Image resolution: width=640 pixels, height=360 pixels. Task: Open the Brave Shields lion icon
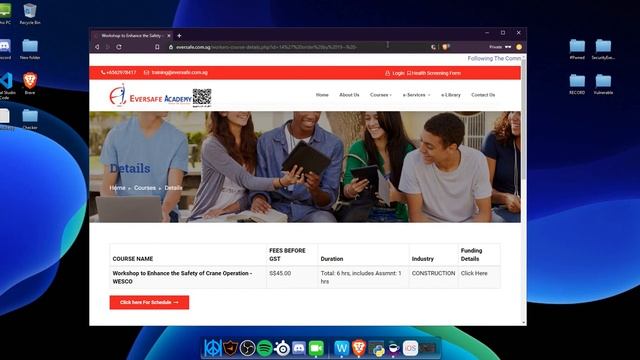446,47
